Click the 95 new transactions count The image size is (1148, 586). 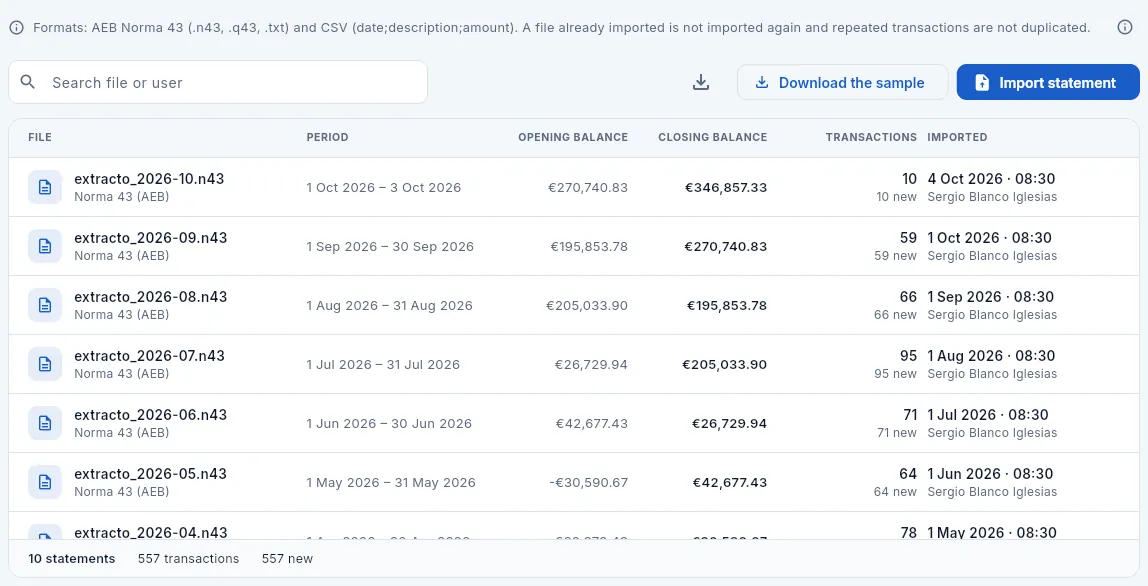tap(895, 374)
